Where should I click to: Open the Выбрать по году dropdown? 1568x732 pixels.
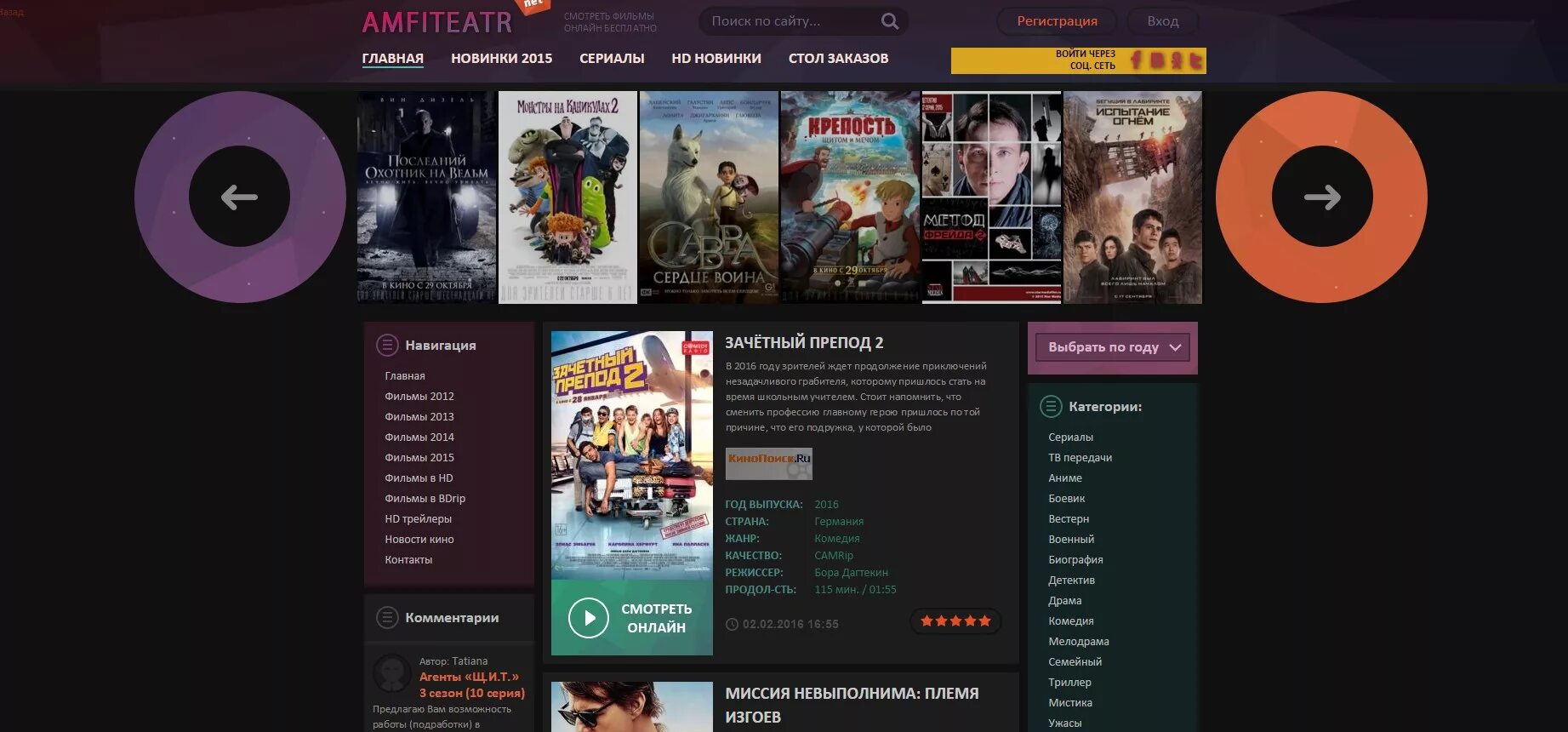tap(1113, 347)
